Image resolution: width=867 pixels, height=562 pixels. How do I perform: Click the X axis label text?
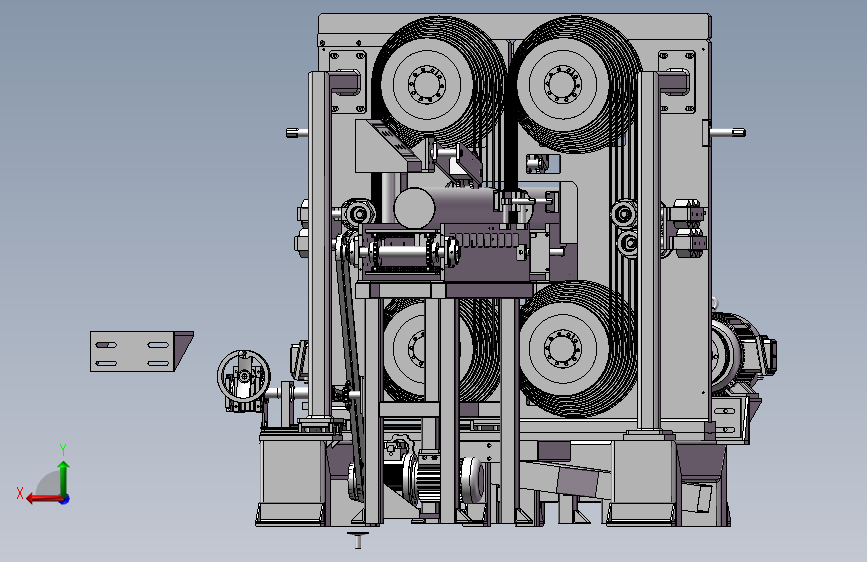point(20,493)
